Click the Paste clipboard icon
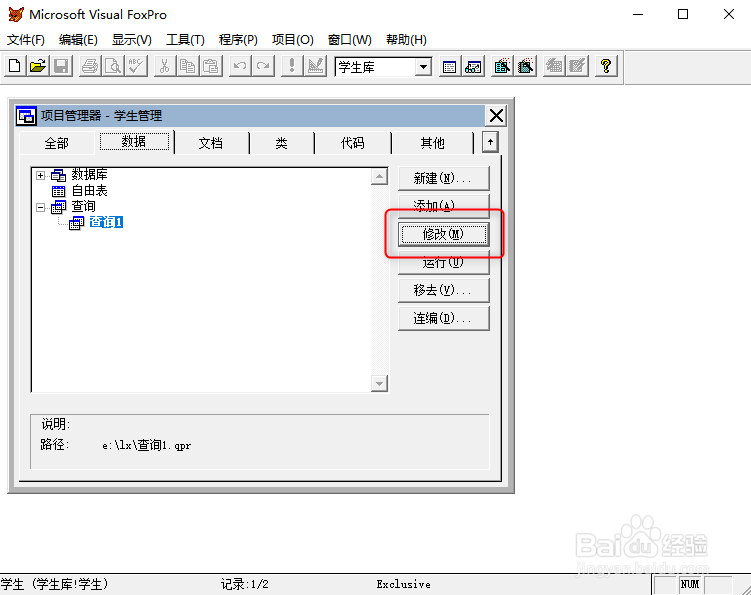751x595 pixels. click(211, 66)
